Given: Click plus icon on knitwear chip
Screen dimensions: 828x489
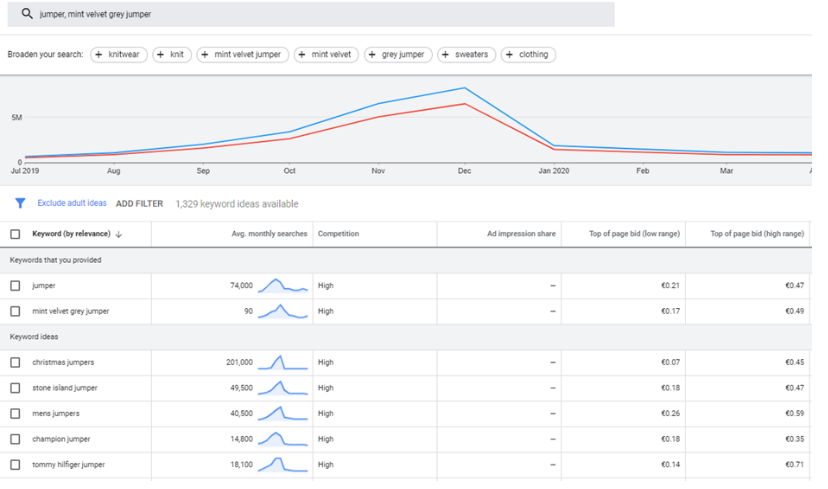Looking at the screenshot, I should tap(100, 55).
